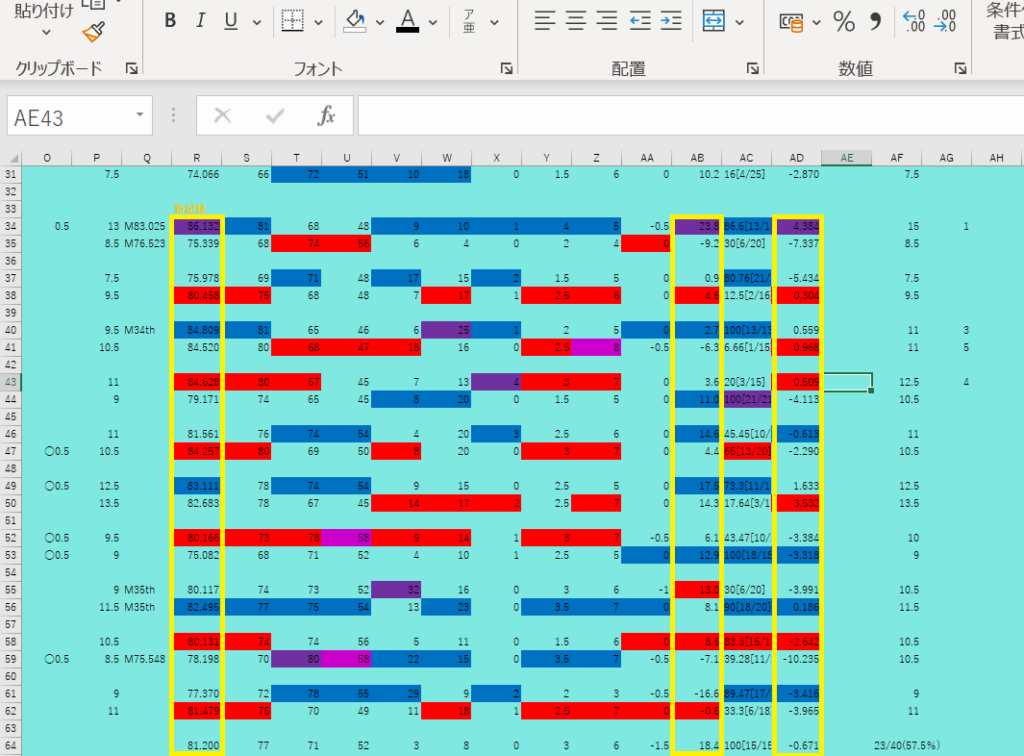Screen dimensions: 1024x756
Task: Apply comma style
Action: pos(874,22)
